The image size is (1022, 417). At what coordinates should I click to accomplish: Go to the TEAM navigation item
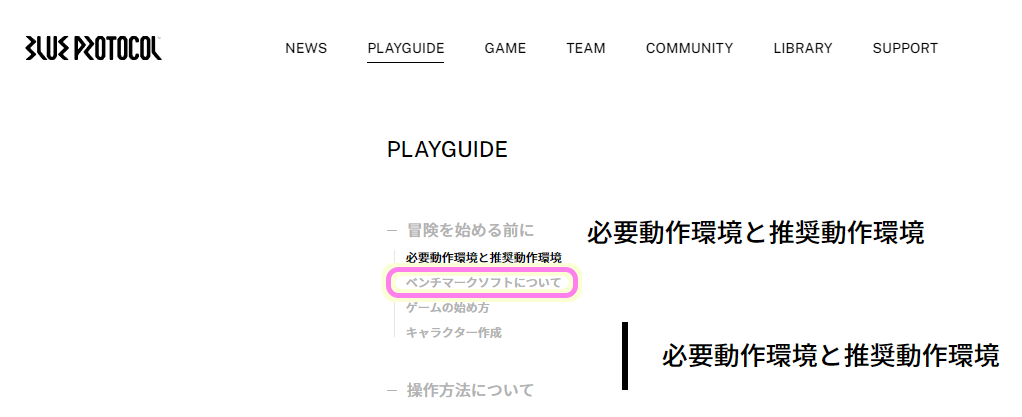click(586, 48)
